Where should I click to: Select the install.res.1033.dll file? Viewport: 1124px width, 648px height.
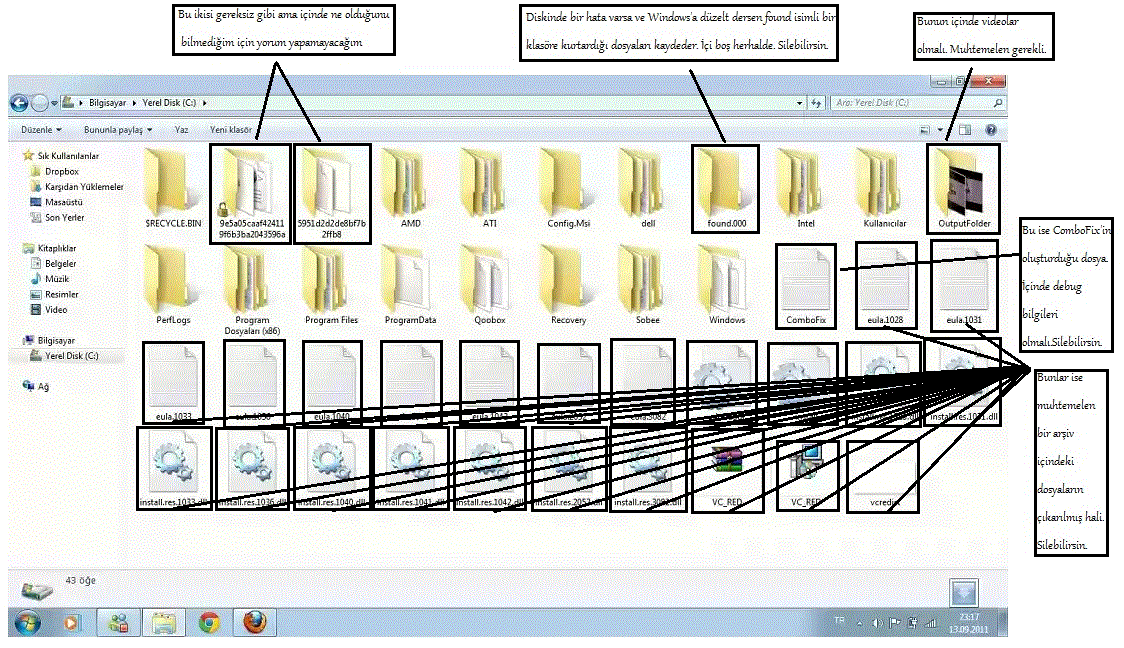174,466
